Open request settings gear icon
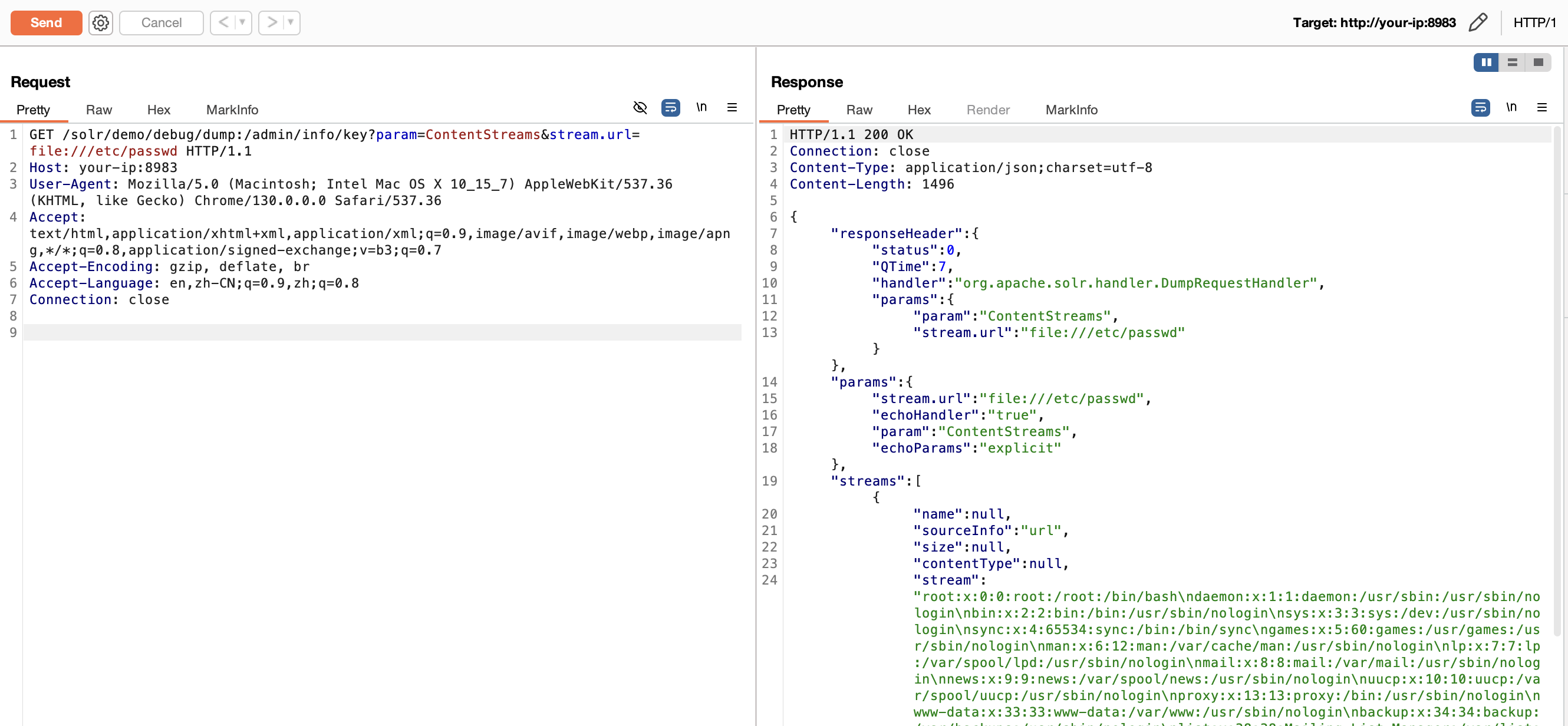 pos(100,22)
